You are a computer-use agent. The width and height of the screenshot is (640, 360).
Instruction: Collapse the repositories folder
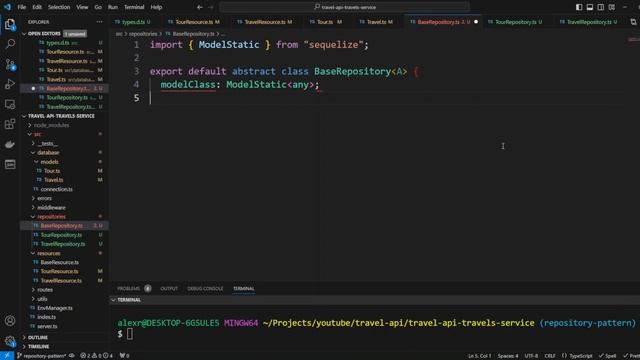(x=51, y=217)
